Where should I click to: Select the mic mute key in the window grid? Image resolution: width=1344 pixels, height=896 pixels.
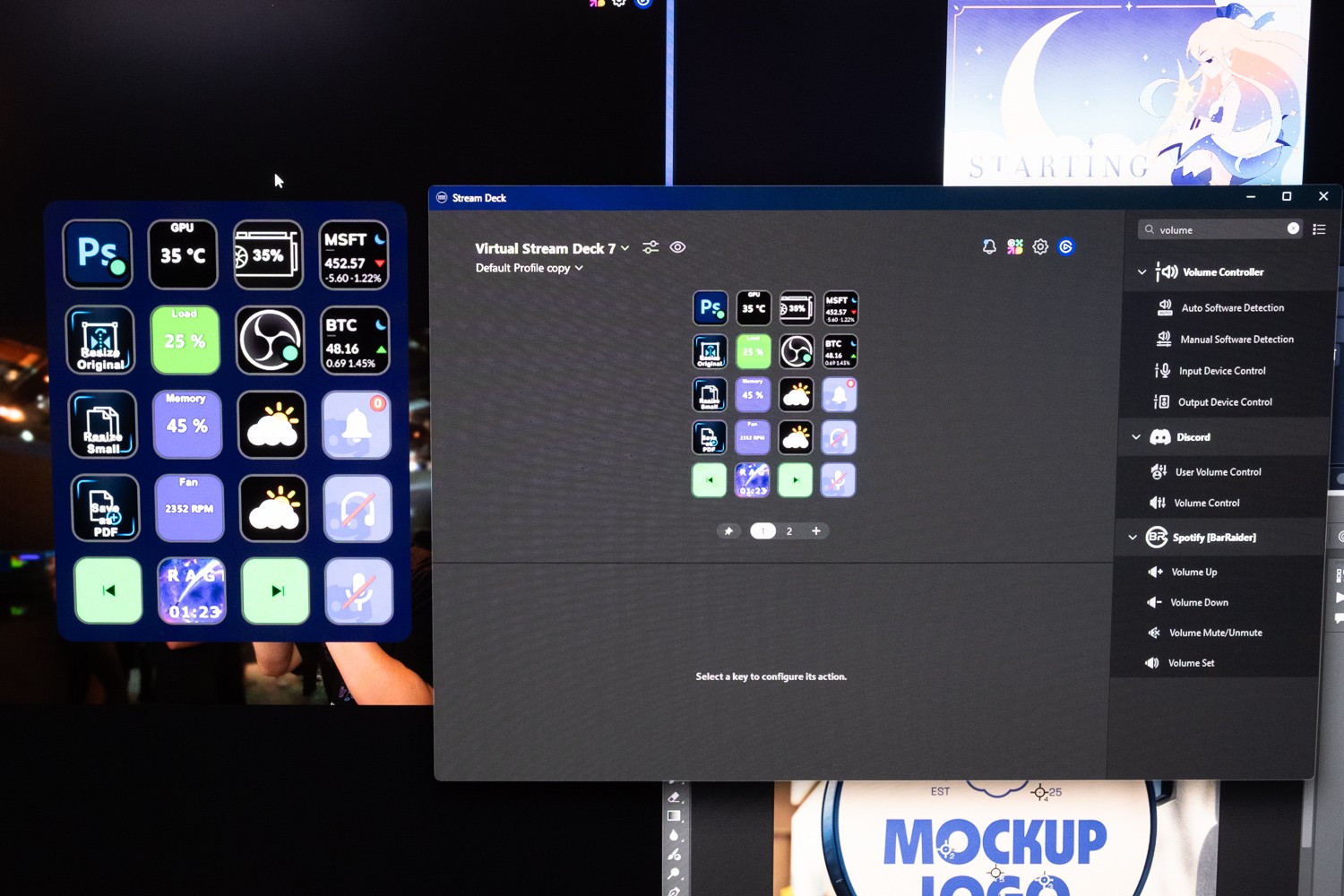(838, 480)
